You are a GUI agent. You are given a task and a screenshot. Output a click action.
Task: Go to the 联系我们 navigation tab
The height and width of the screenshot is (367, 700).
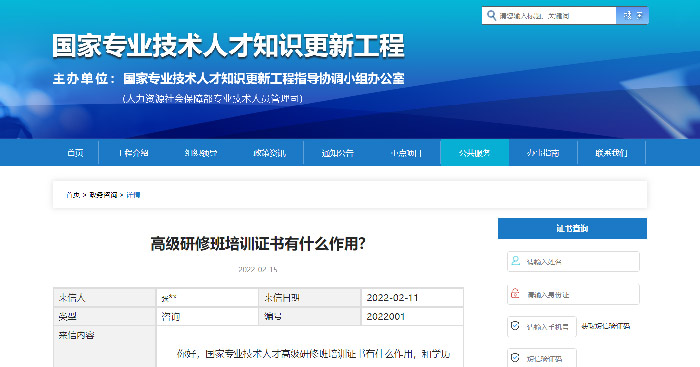pos(611,153)
